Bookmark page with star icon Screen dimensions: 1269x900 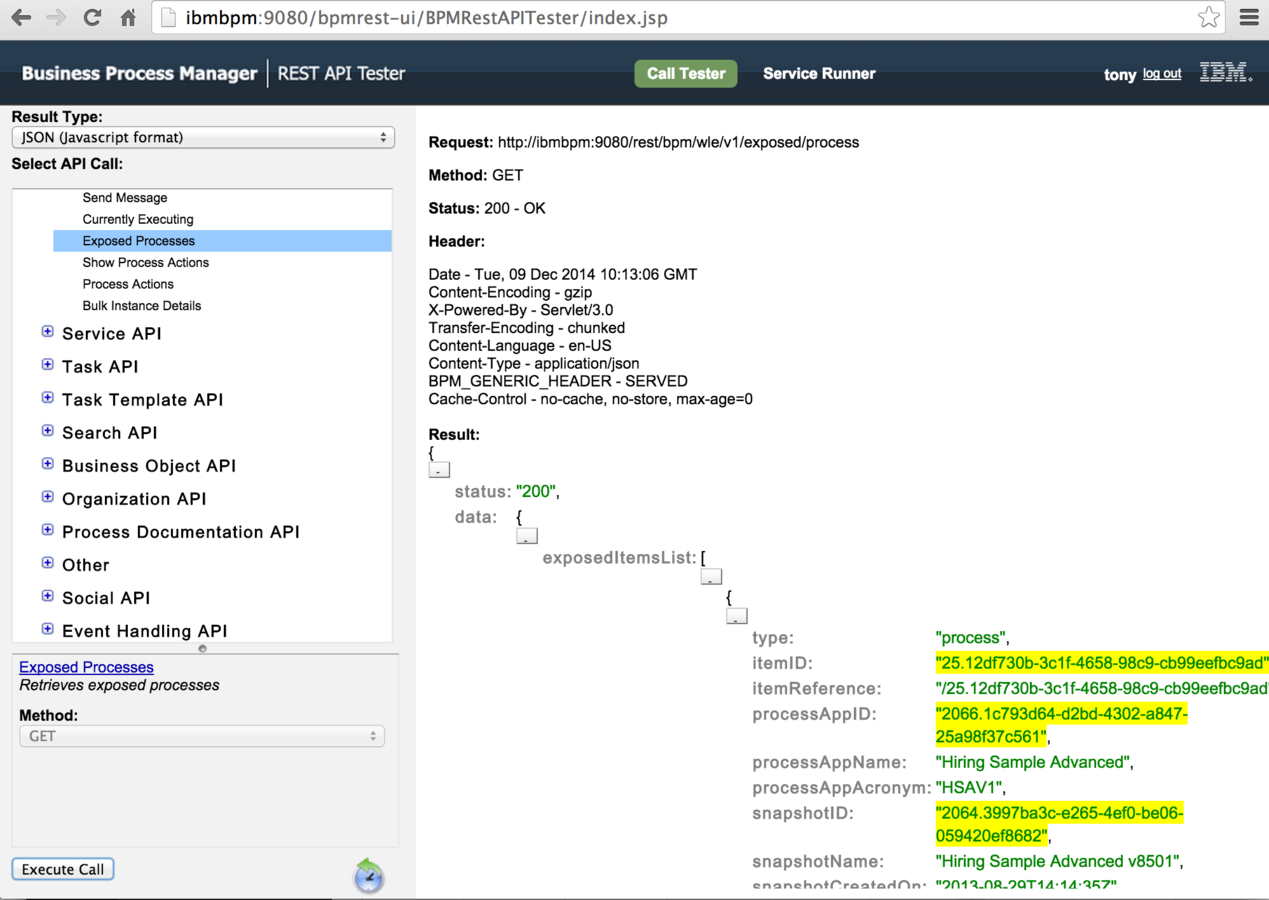pos(1208,17)
